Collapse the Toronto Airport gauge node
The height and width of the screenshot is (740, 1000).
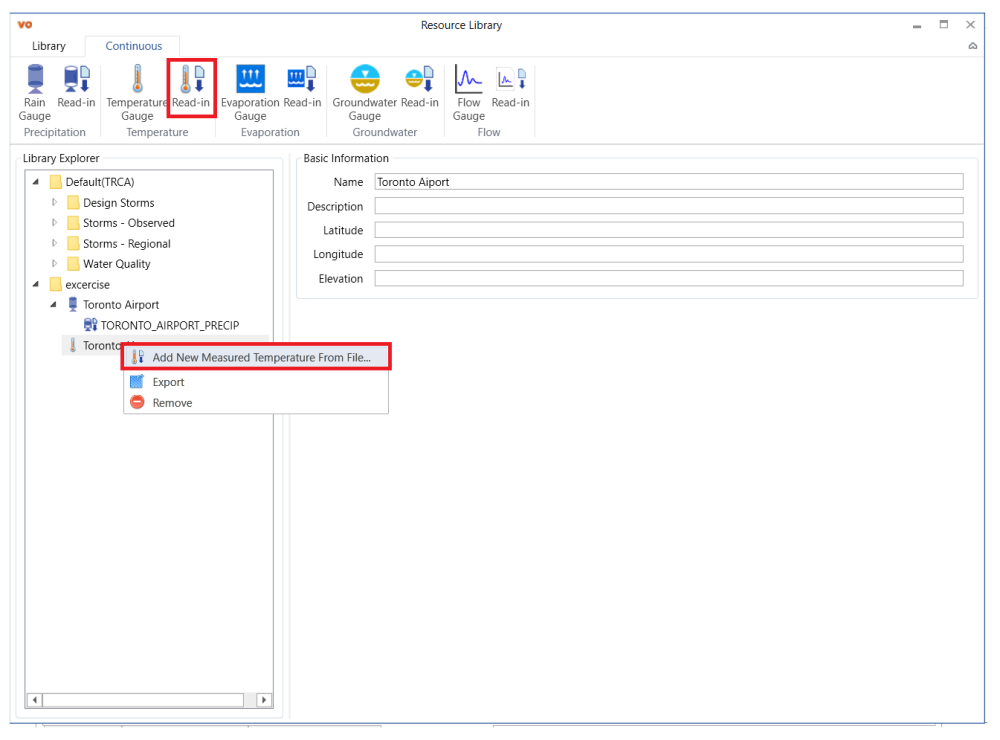pos(54,304)
